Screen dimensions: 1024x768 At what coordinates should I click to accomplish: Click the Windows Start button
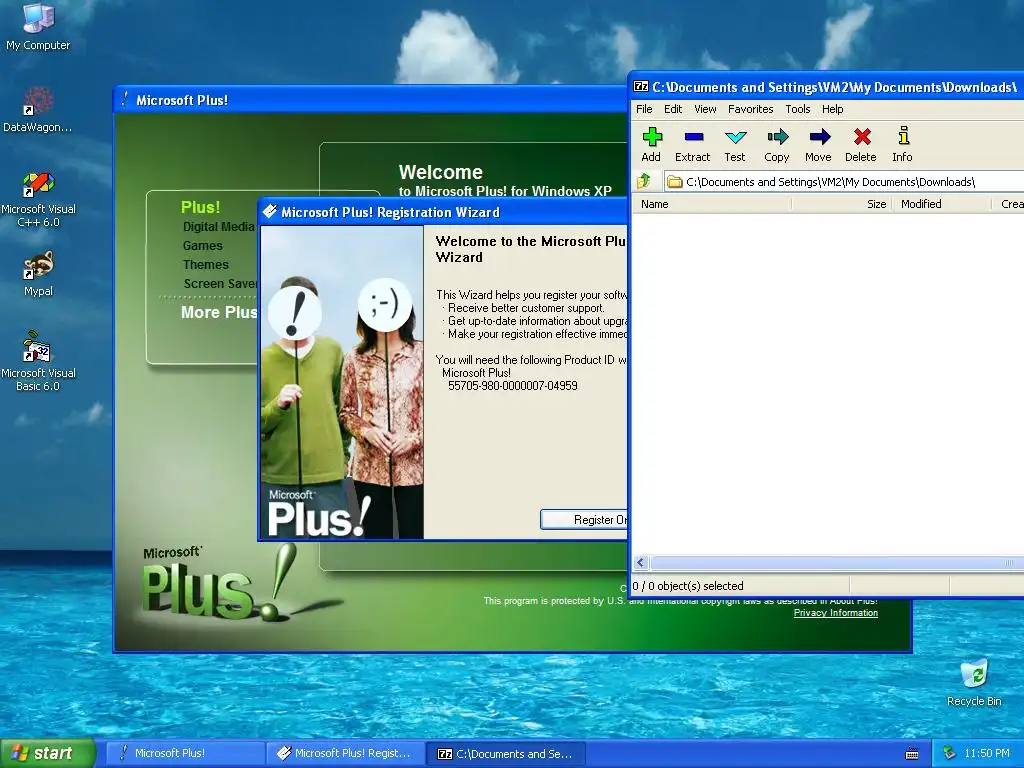(x=47, y=753)
